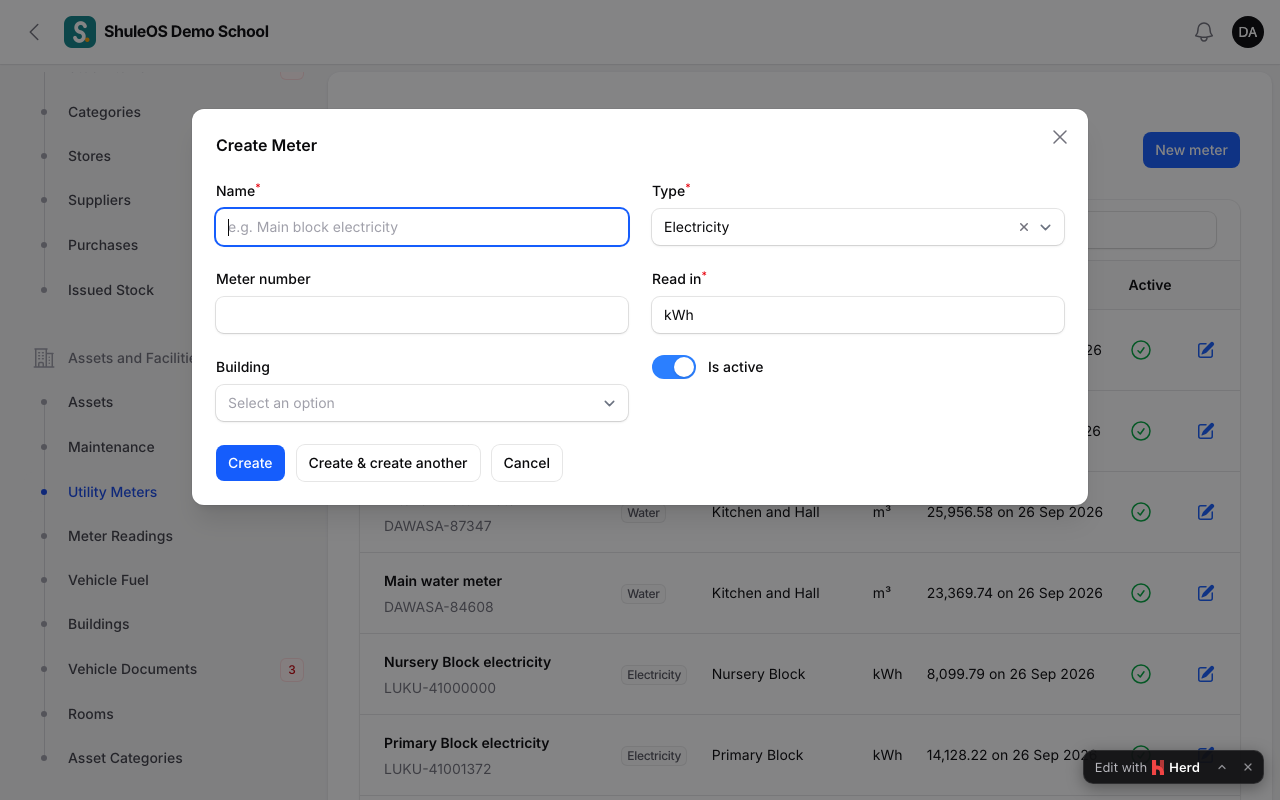Screen dimensions: 1280x800
Task: Open the DA user avatar menu
Action: coord(1248,32)
